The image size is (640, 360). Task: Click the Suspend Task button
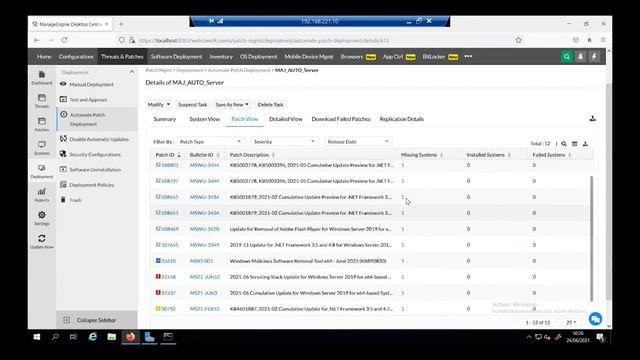(193, 104)
